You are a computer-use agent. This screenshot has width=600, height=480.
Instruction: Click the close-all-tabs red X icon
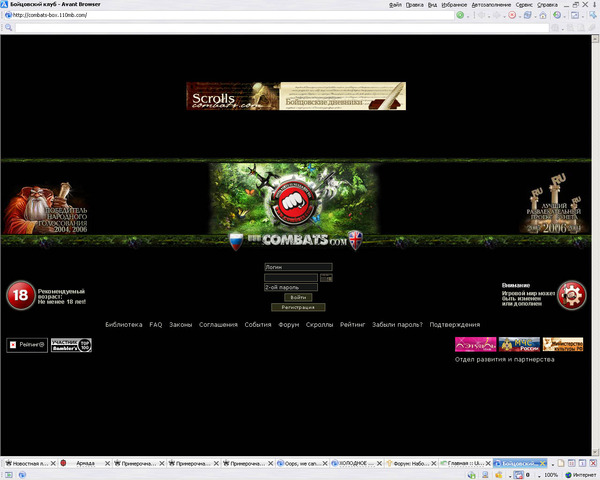point(593,463)
